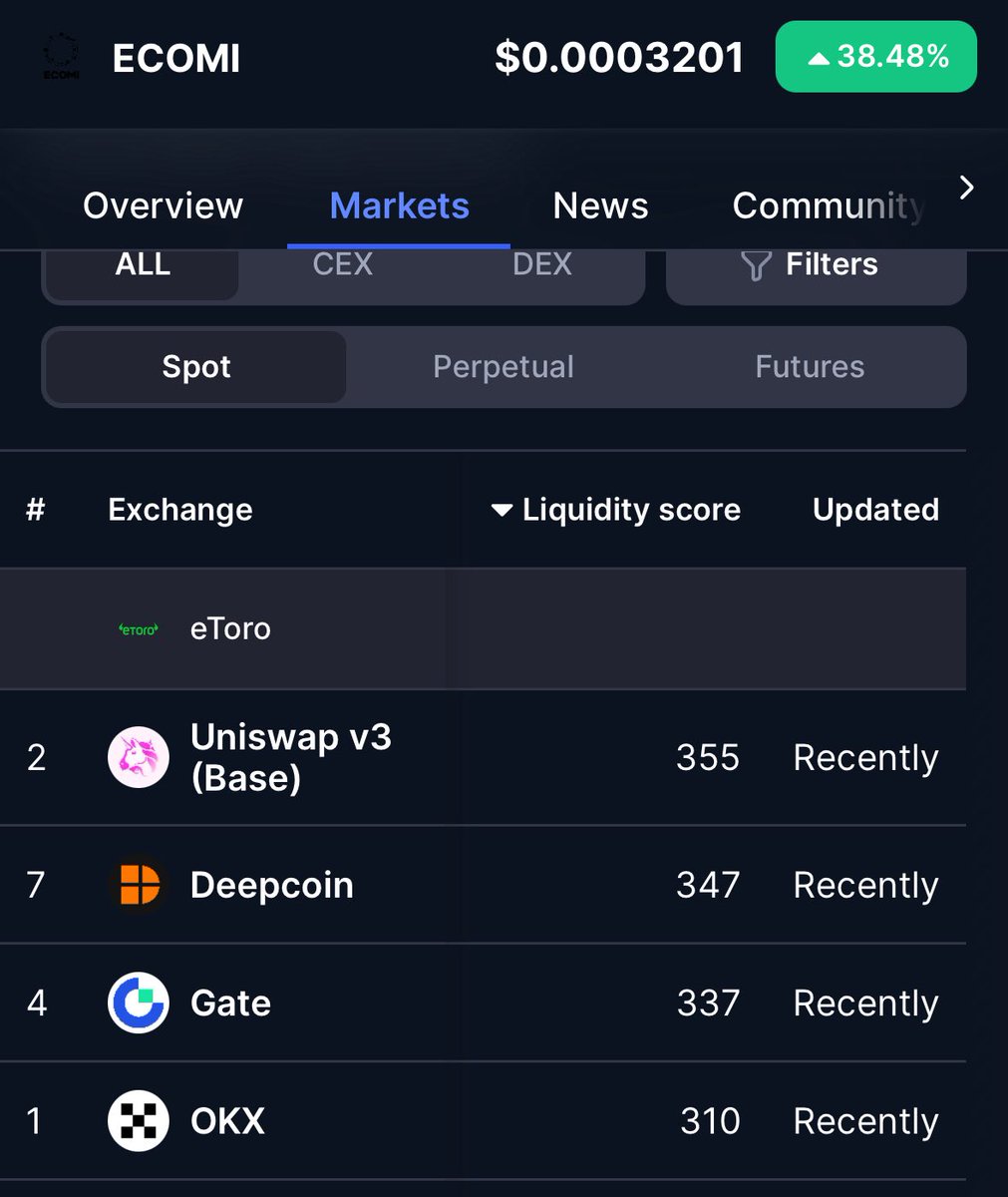
Task: Select Futures markets
Action: point(810,367)
